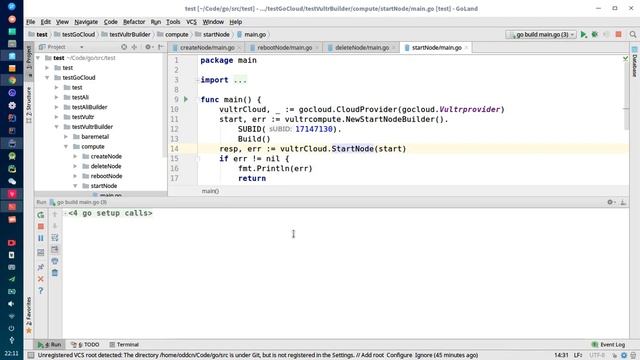640x360 pixels.
Task: Switch to deleteNode/main.go tab
Action: pyautogui.click(x=361, y=48)
